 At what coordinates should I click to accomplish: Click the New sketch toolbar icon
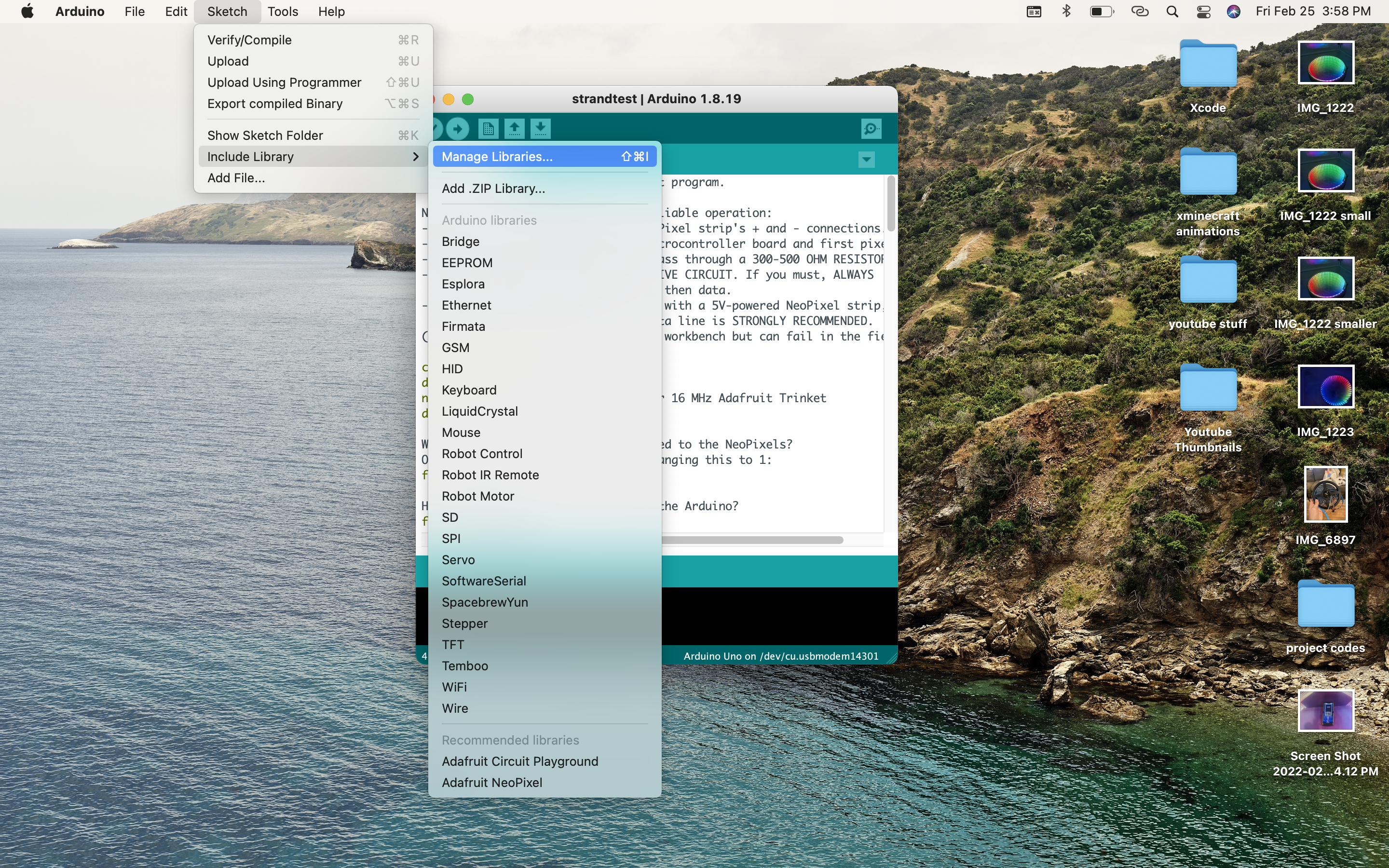coord(488,129)
